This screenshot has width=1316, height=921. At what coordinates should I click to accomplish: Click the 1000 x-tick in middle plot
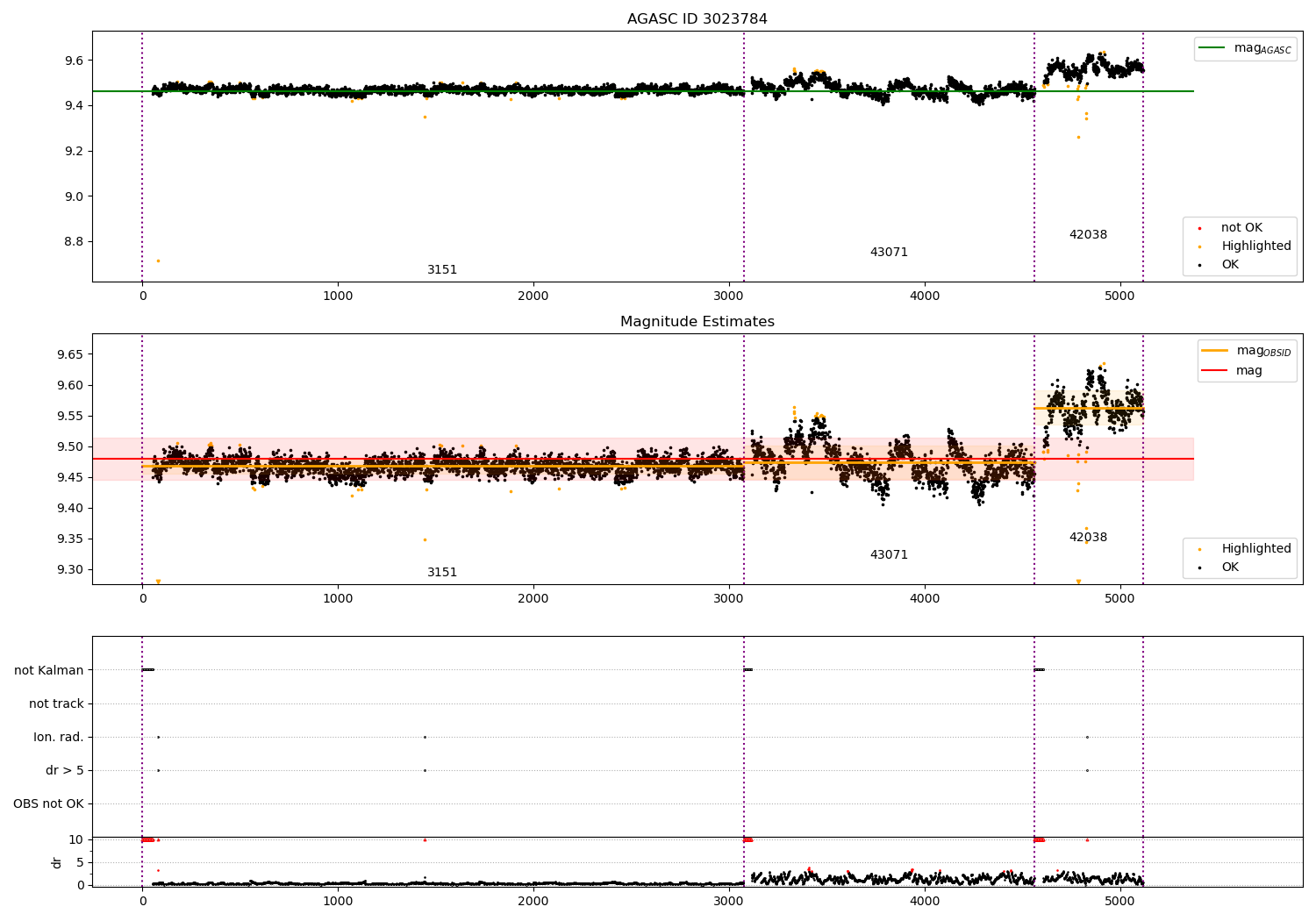click(338, 599)
